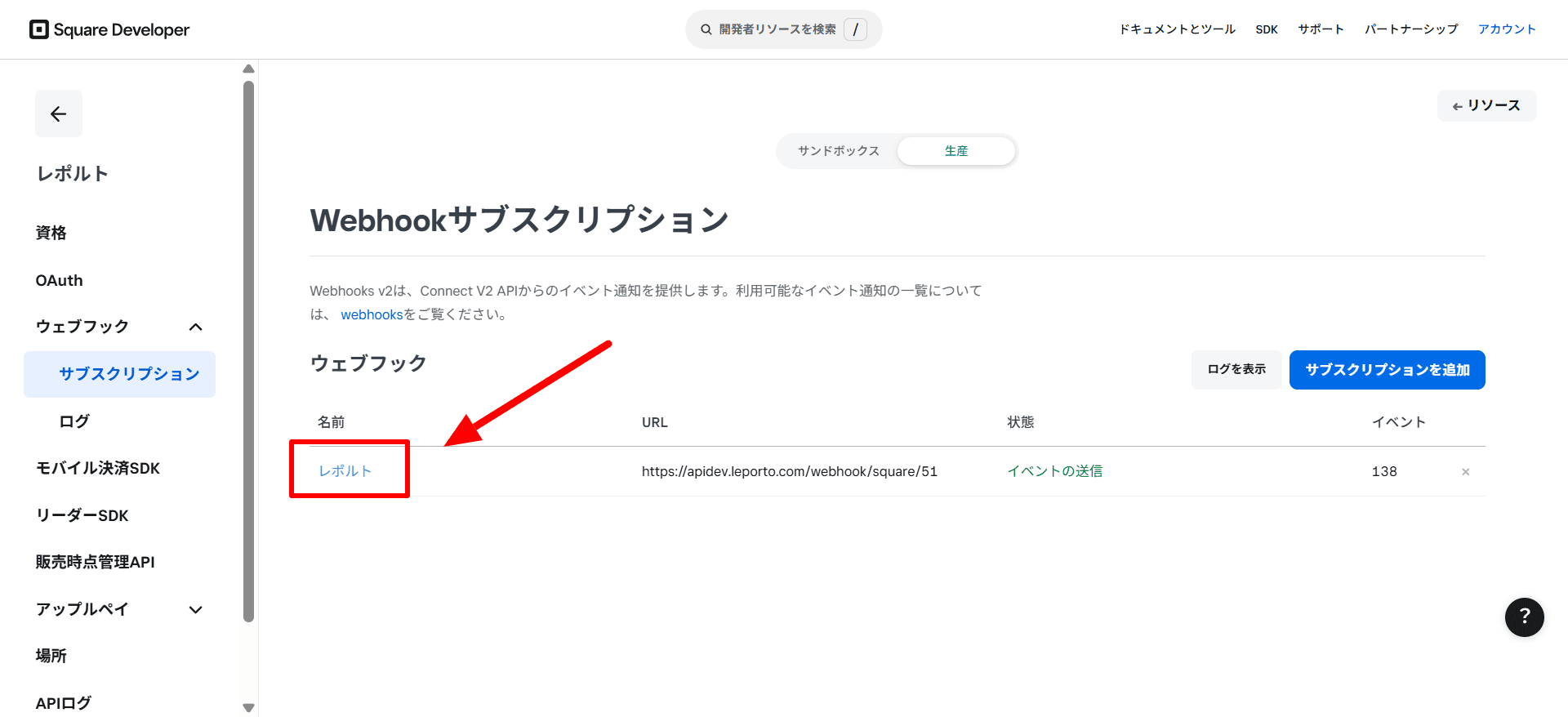Click the 状態 column header
1568x717 pixels.
tap(1021, 422)
